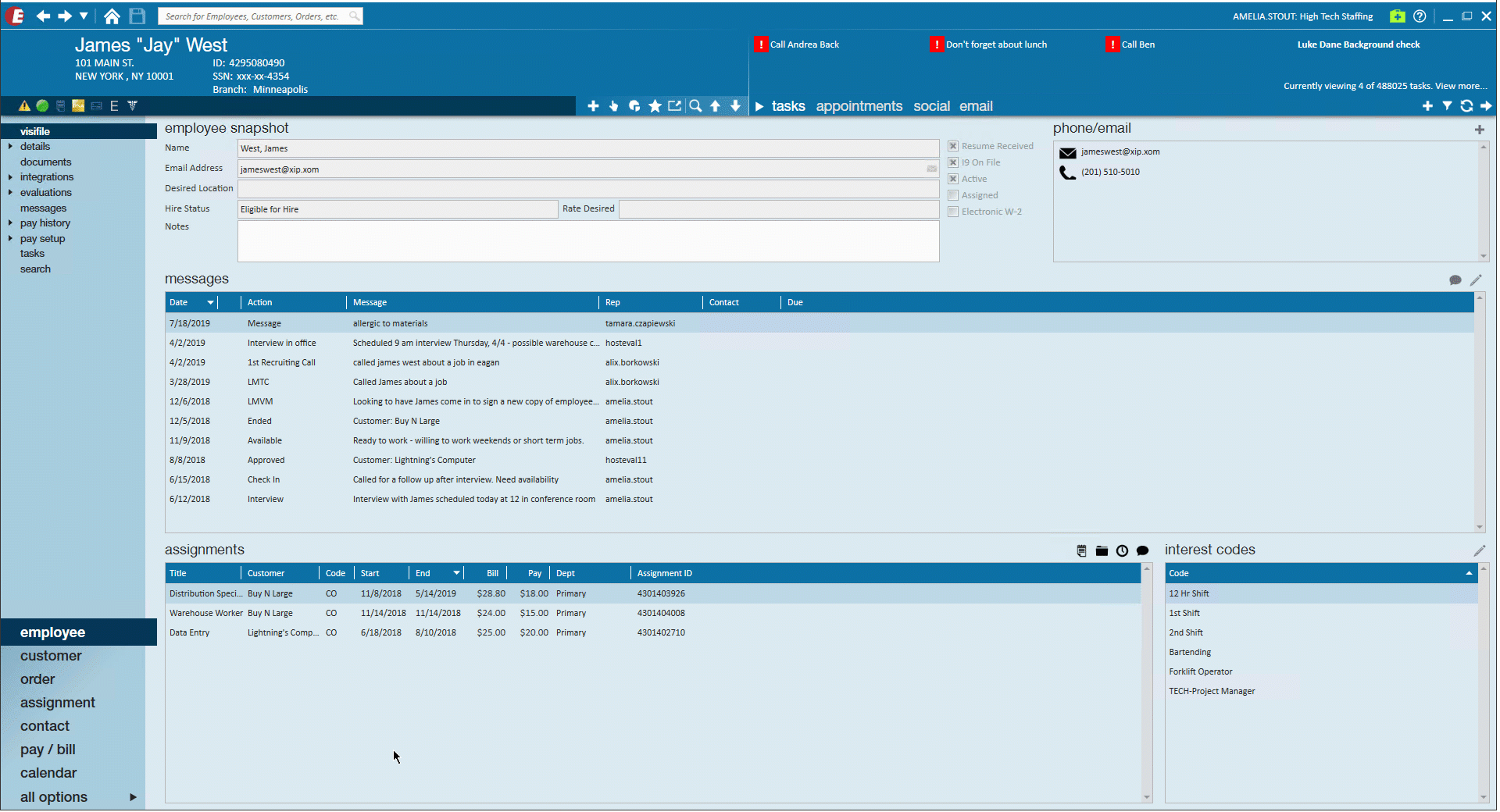Click the red E application logo

15,16
